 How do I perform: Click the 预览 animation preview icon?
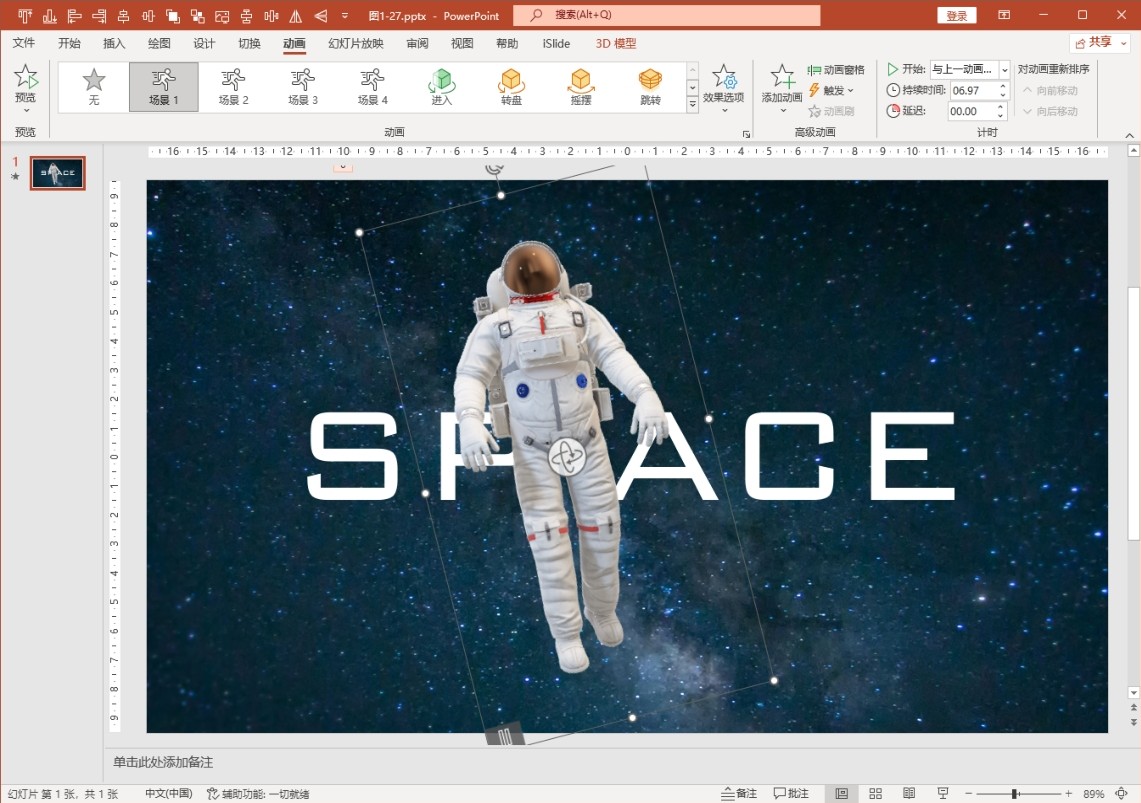[x=25, y=78]
